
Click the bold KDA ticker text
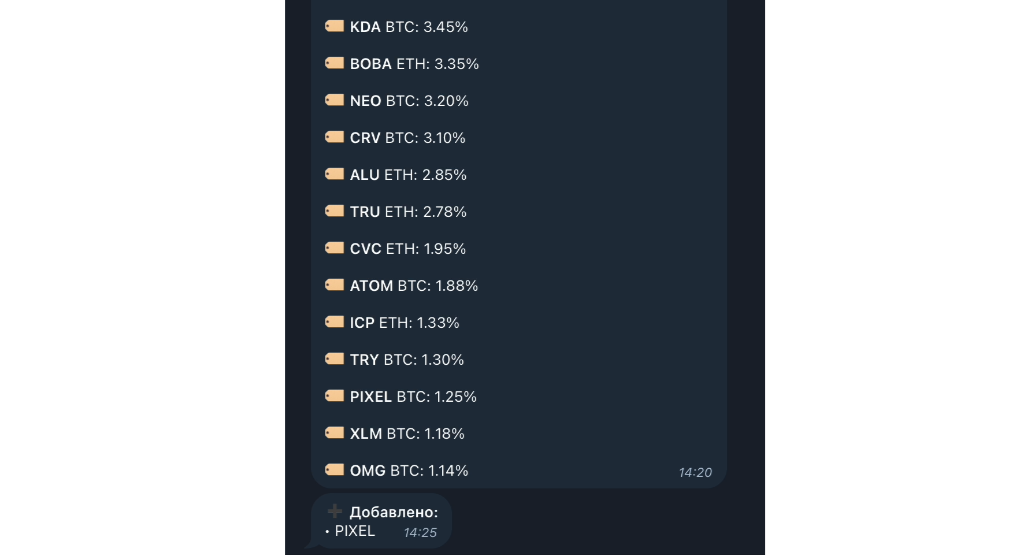pyautogui.click(x=365, y=27)
